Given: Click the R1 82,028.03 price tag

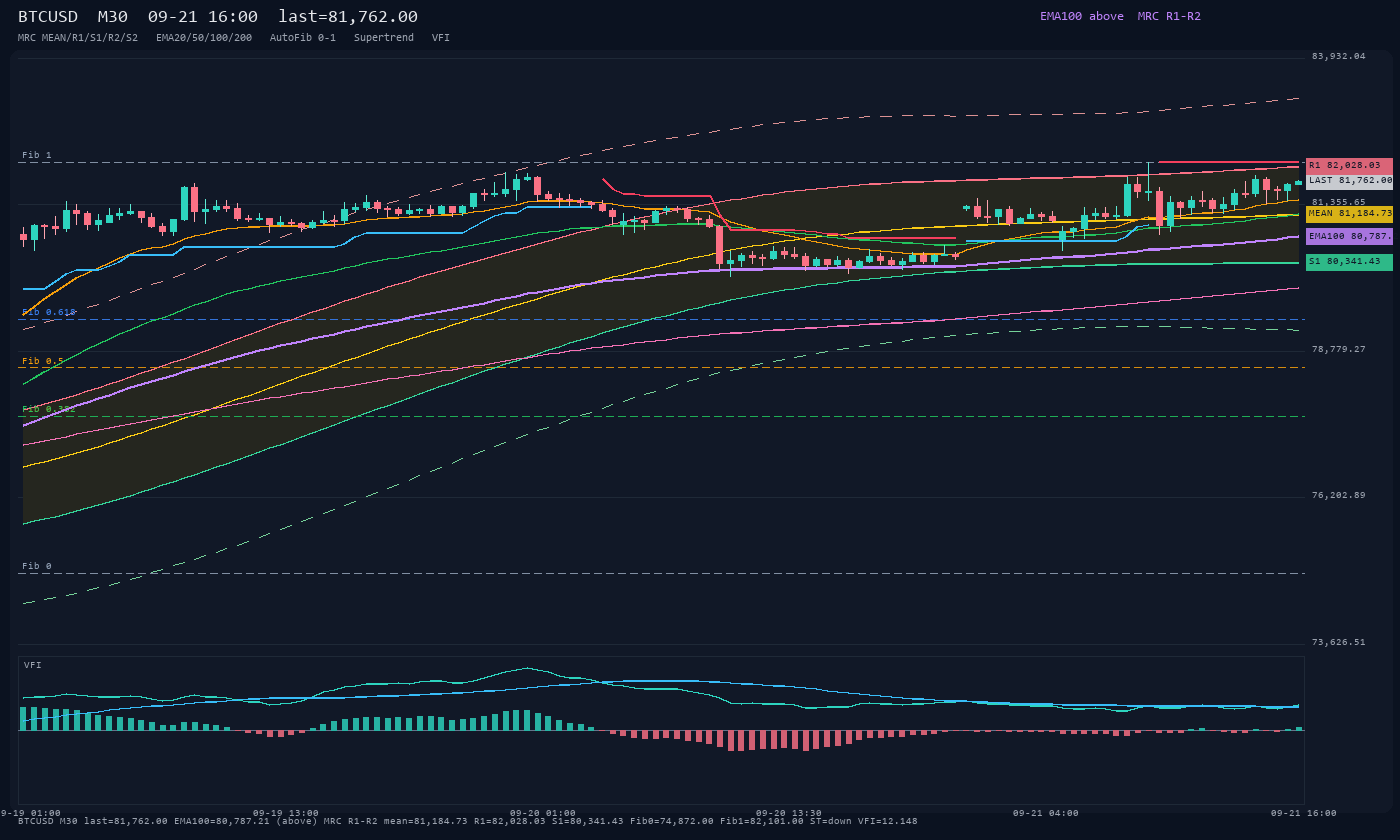Looking at the screenshot, I should 1349,165.
